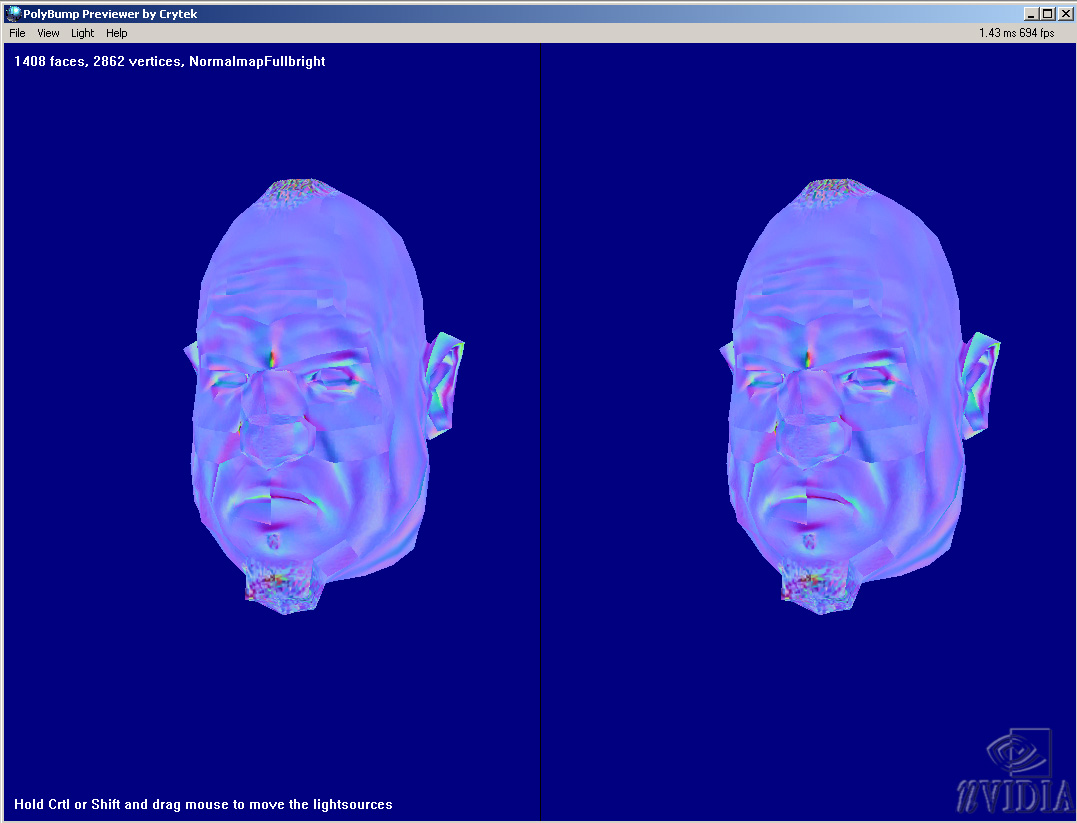The image size is (1077, 823).
Task: Maximize the PolyBump Previewer window
Action: pos(1047,14)
